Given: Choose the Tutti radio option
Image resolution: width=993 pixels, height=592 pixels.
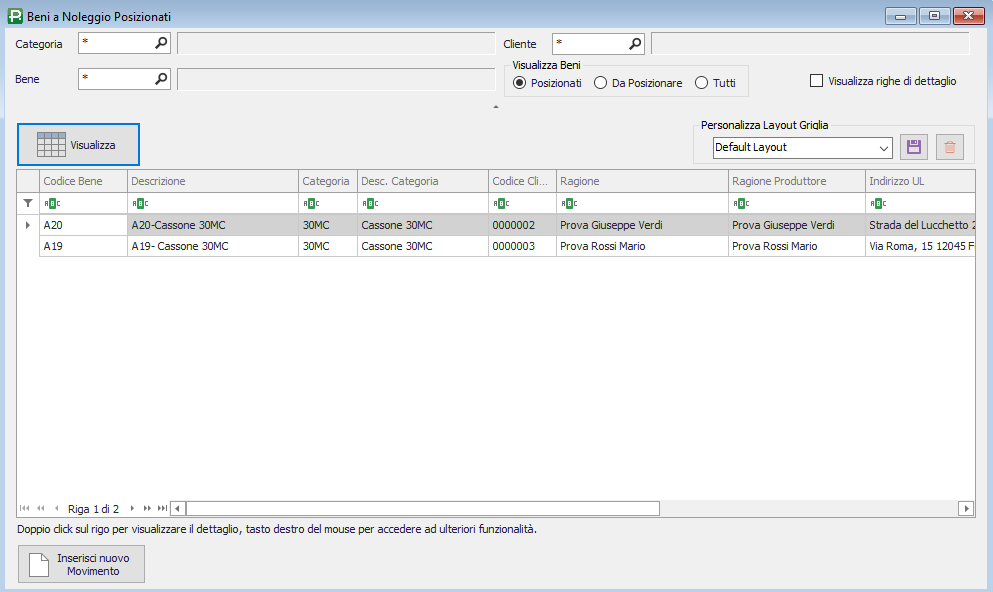Looking at the screenshot, I should 701,83.
